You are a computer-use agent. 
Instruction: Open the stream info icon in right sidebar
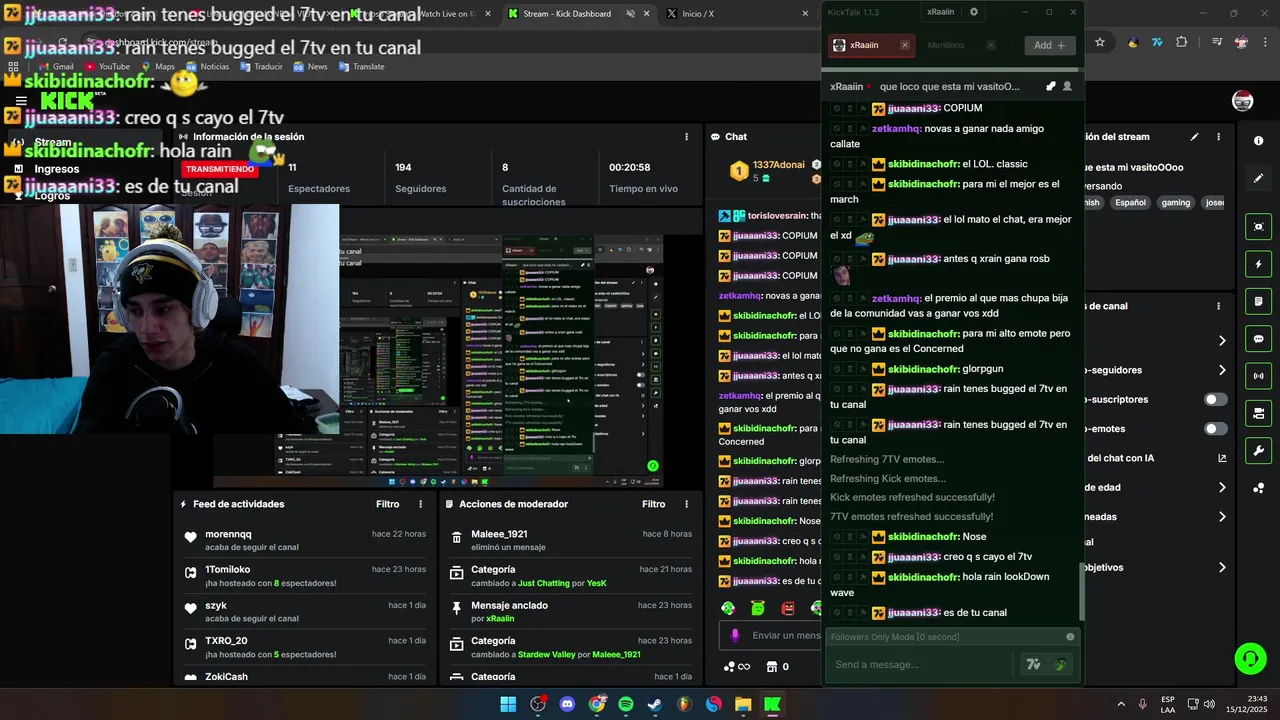[1258, 141]
